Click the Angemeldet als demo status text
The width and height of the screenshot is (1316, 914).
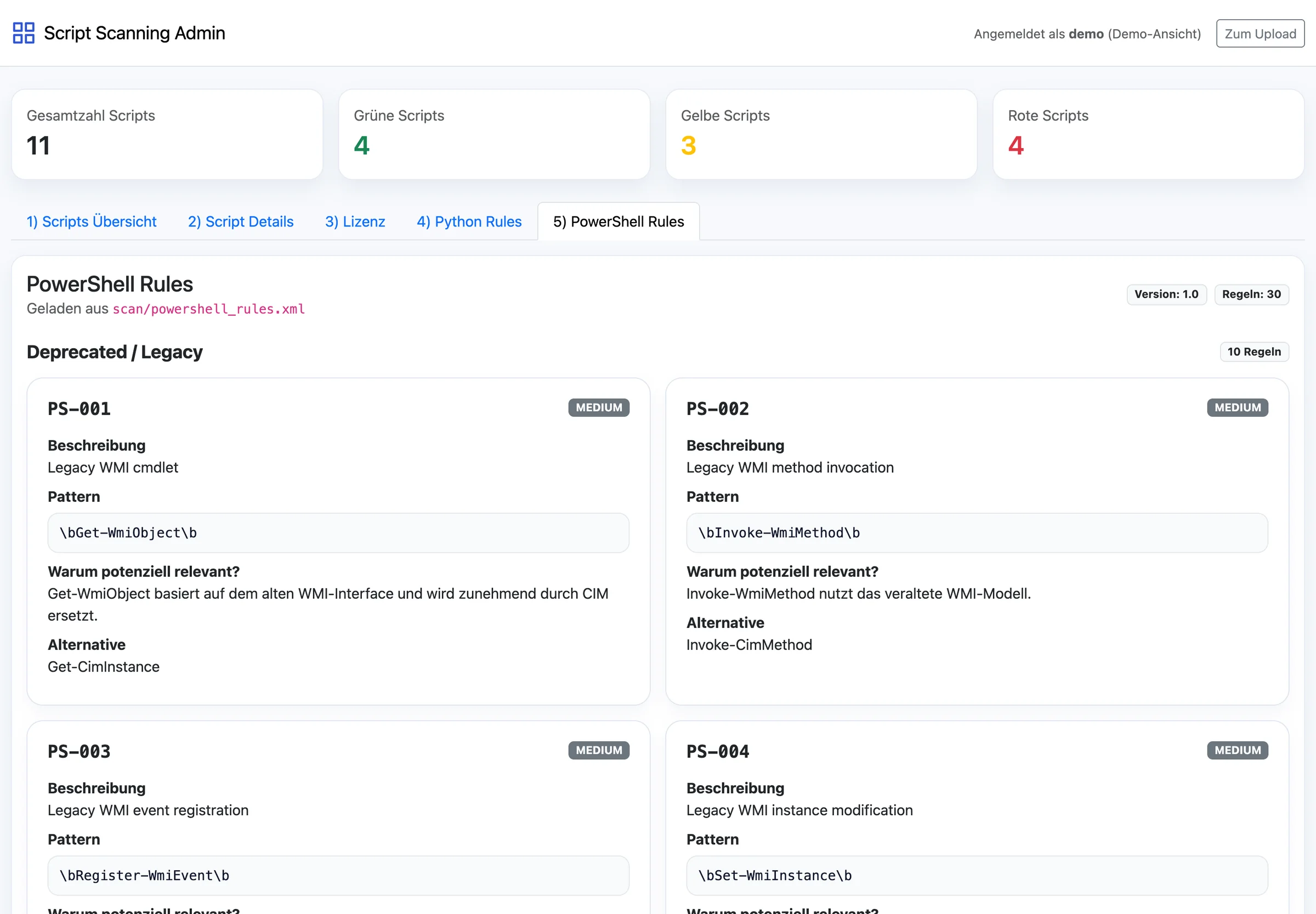tap(1087, 34)
